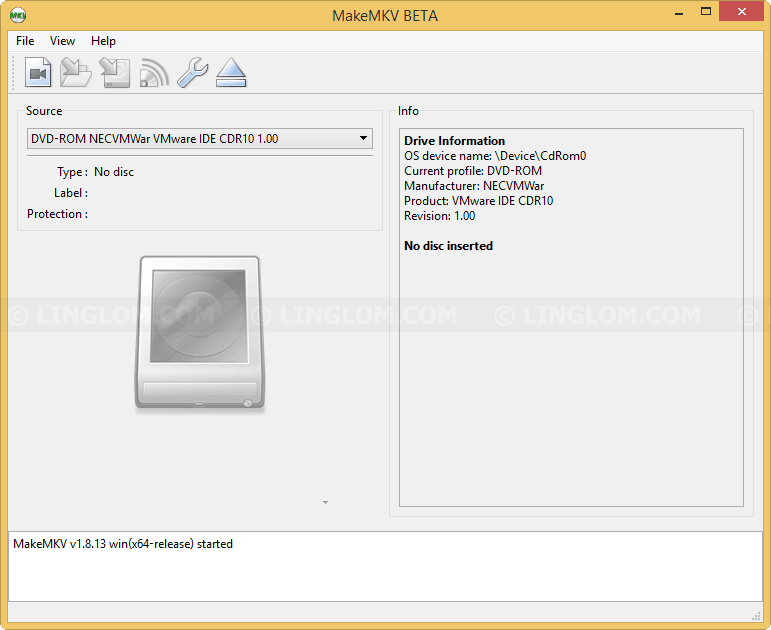Click the Open disc folder toolbar icon
771x630 pixels.
[x=75, y=72]
